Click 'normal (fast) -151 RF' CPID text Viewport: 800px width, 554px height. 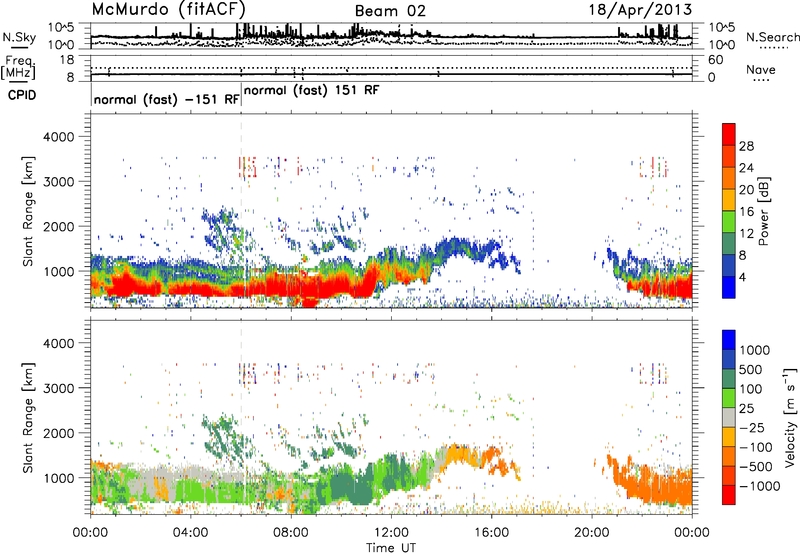166,99
